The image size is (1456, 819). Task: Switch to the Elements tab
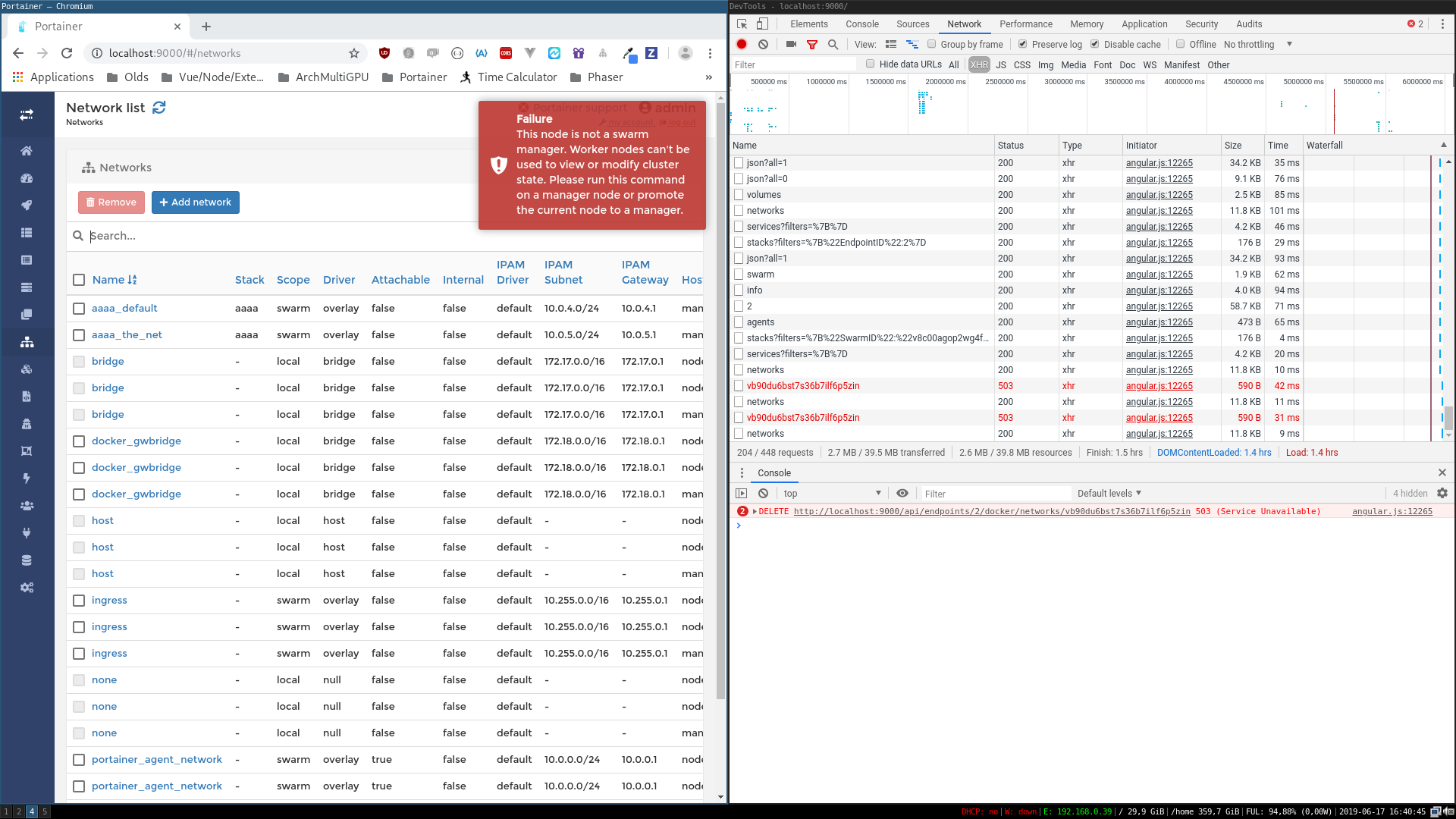point(808,24)
